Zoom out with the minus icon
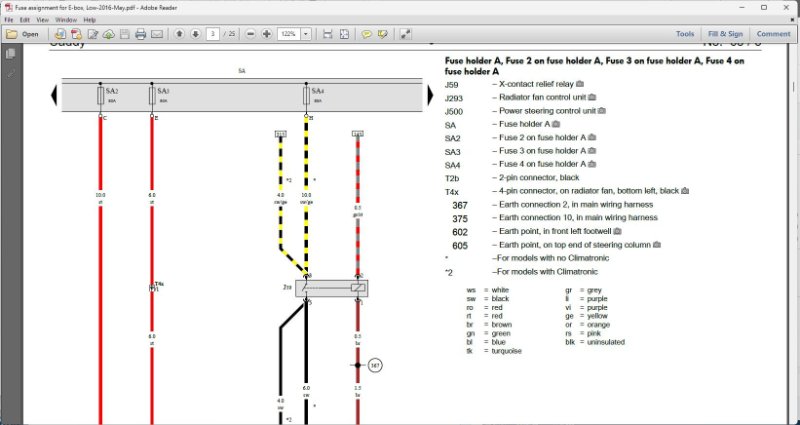The width and height of the screenshot is (800, 425). (x=250, y=34)
